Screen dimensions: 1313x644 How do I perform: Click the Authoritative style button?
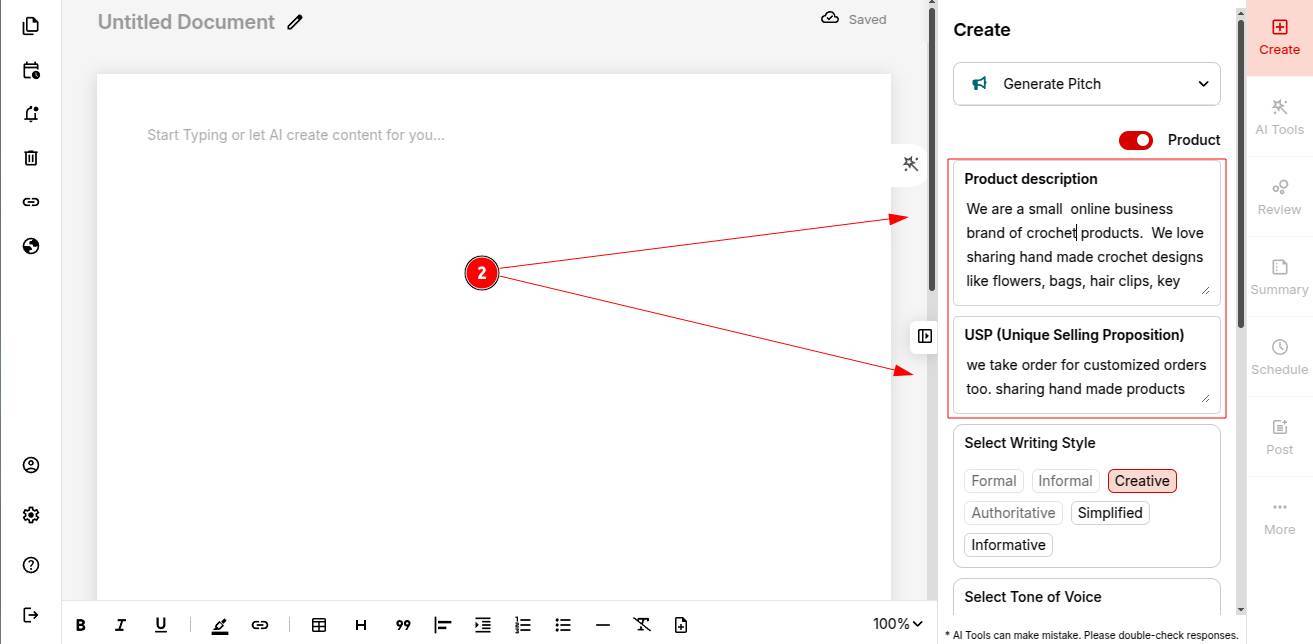pyautogui.click(x=1013, y=513)
